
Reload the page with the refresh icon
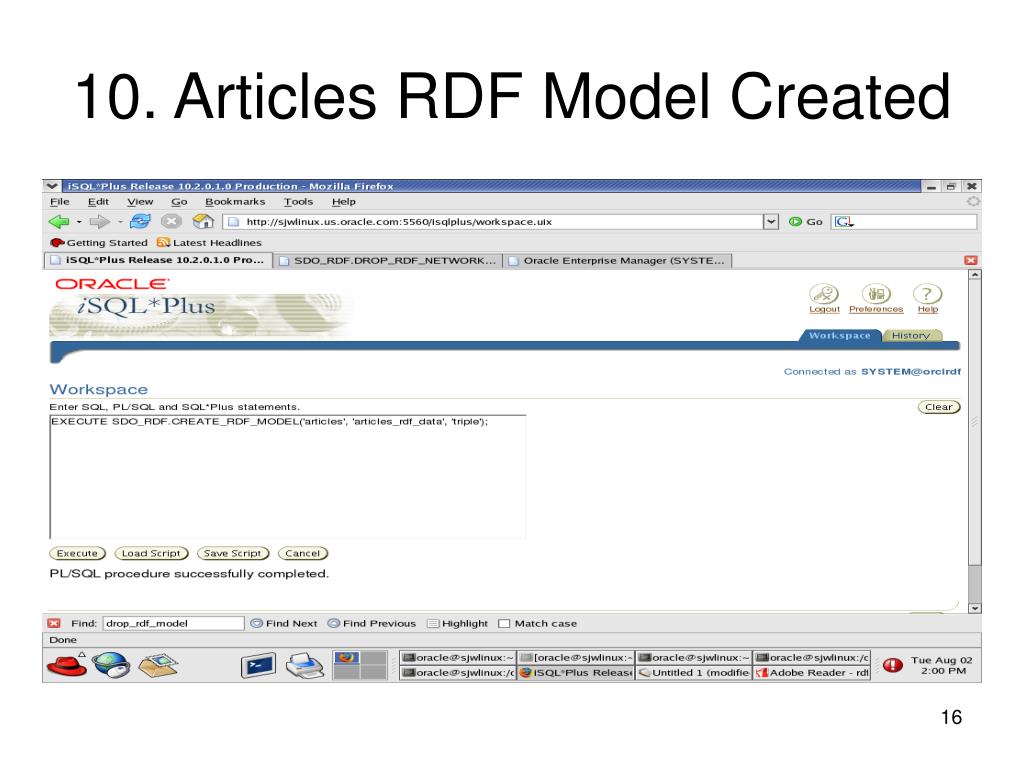point(140,221)
